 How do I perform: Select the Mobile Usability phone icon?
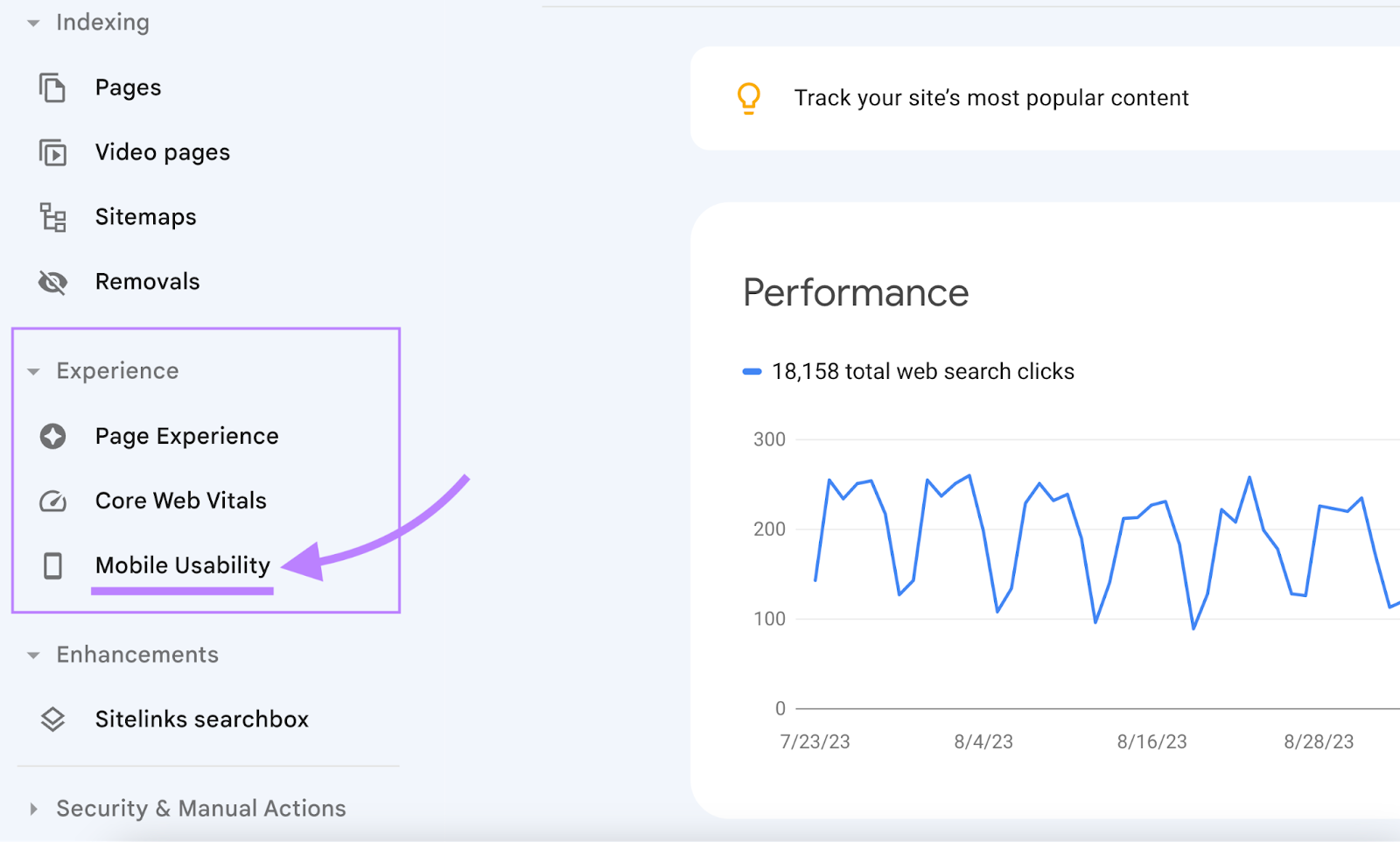[52, 565]
